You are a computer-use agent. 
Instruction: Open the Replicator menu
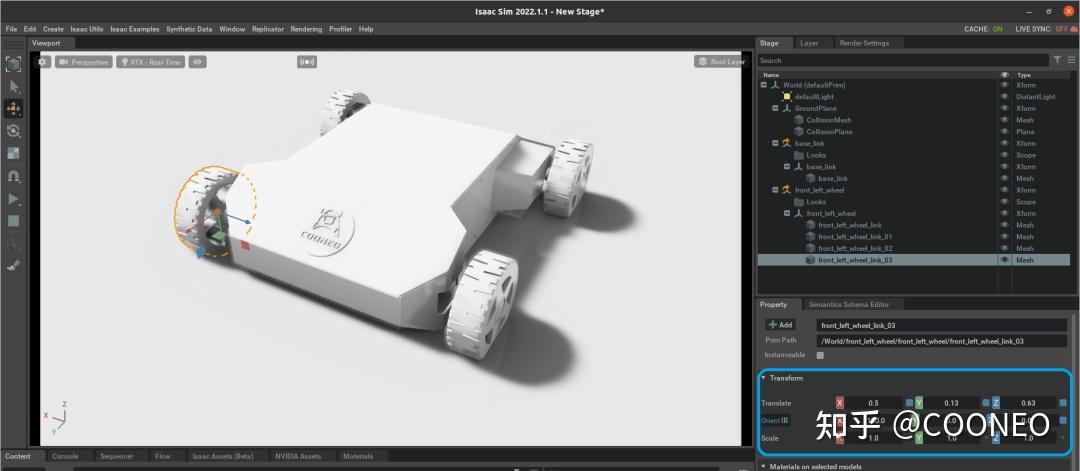tap(267, 29)
